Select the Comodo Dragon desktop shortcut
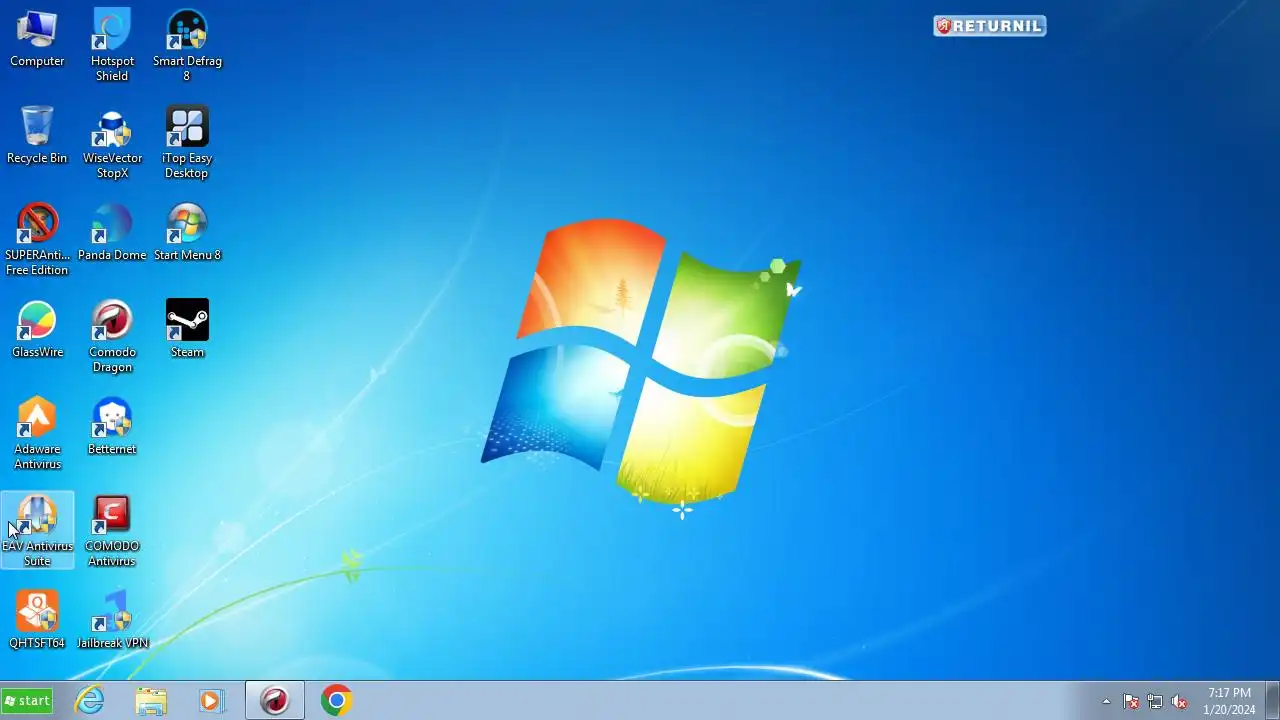Viewport: 1280px width, 720px height. coord(112,337)
